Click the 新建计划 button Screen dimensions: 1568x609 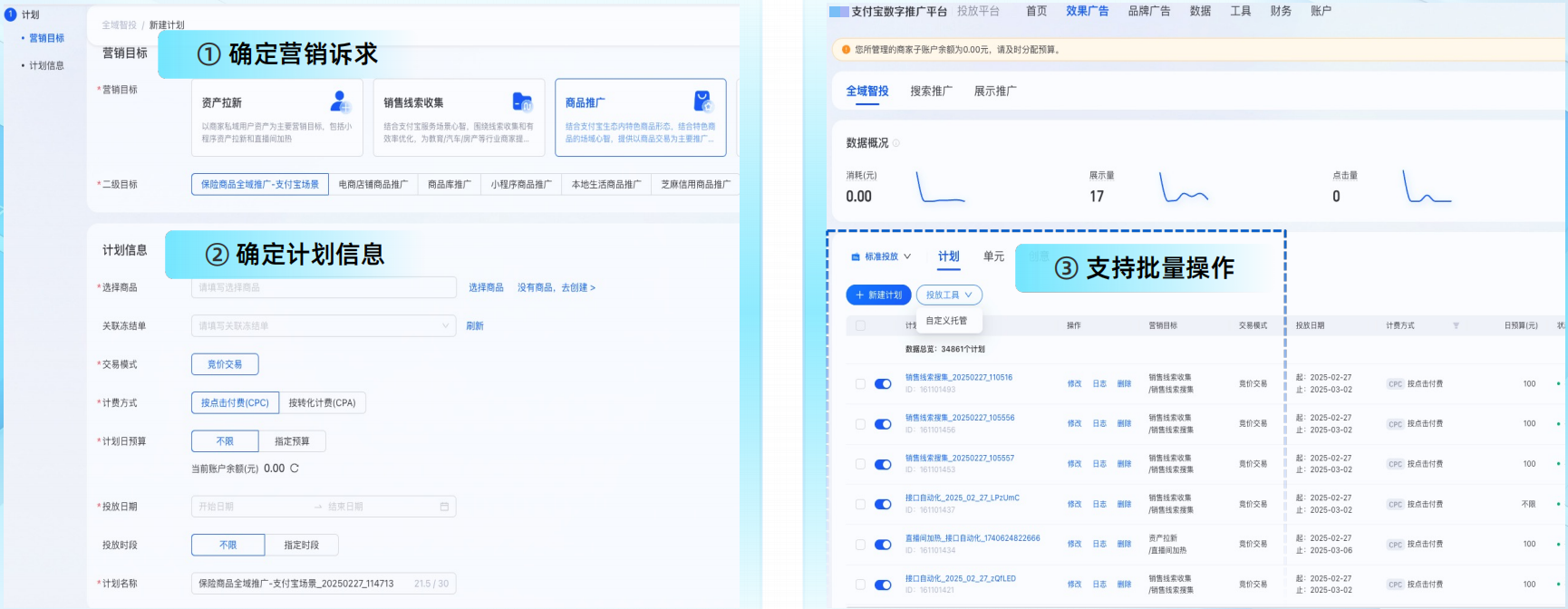point(878,295)
